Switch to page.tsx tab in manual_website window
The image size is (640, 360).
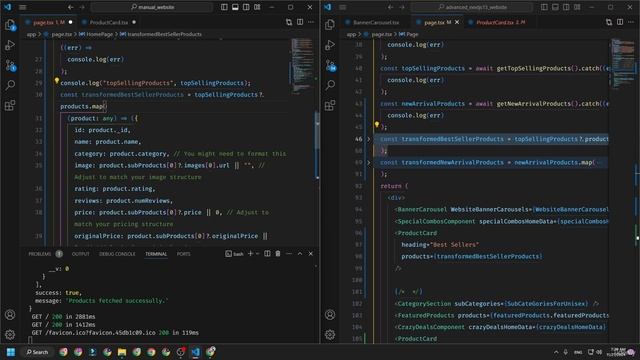point(48,22)
